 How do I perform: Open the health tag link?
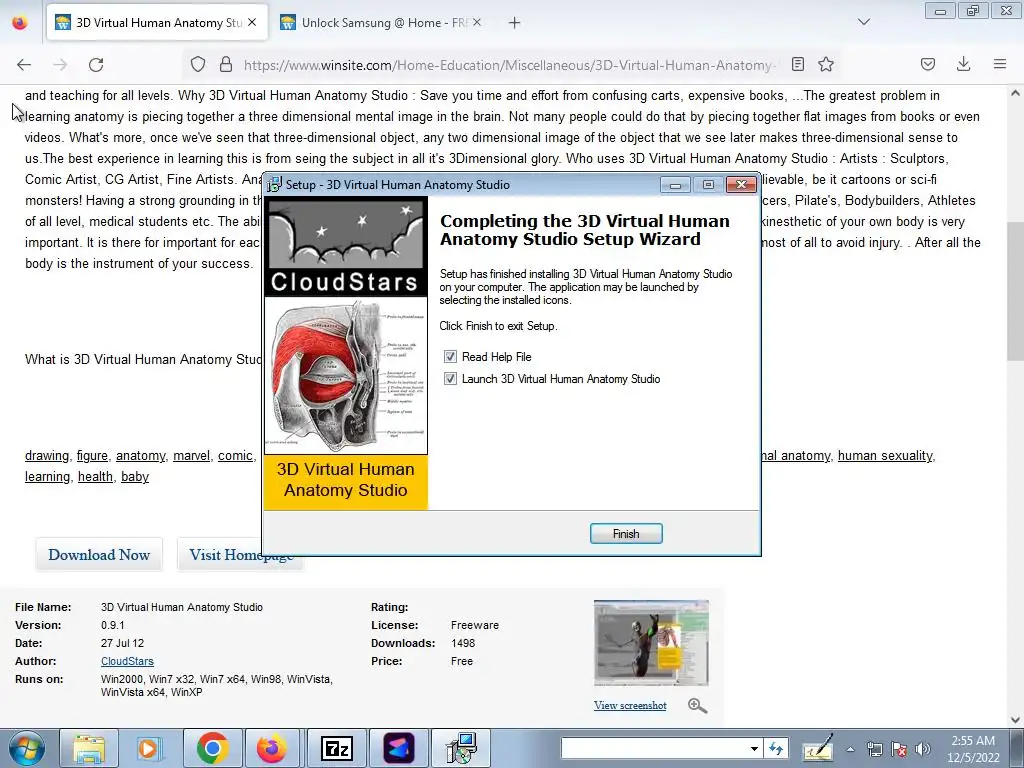95,477
